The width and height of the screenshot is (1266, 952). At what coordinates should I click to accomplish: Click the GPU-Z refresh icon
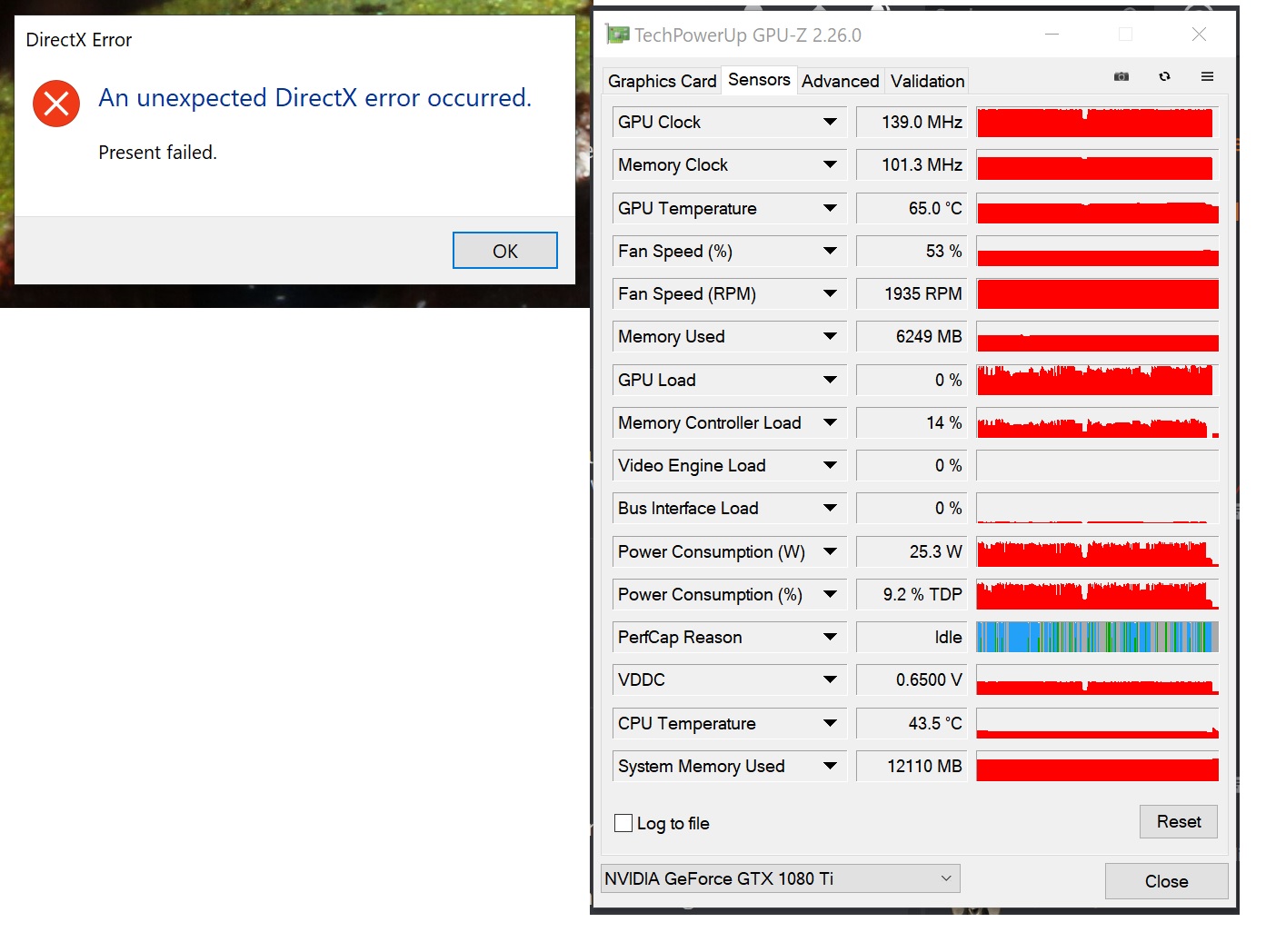coord(1164,76)
